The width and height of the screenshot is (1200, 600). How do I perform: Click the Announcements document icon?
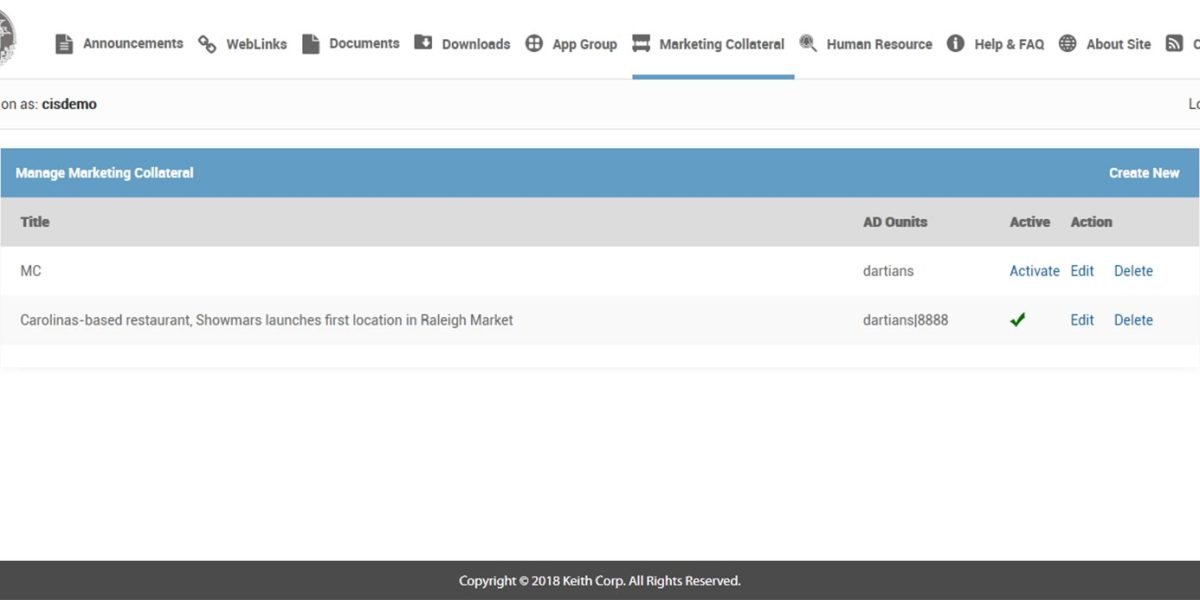64,44
